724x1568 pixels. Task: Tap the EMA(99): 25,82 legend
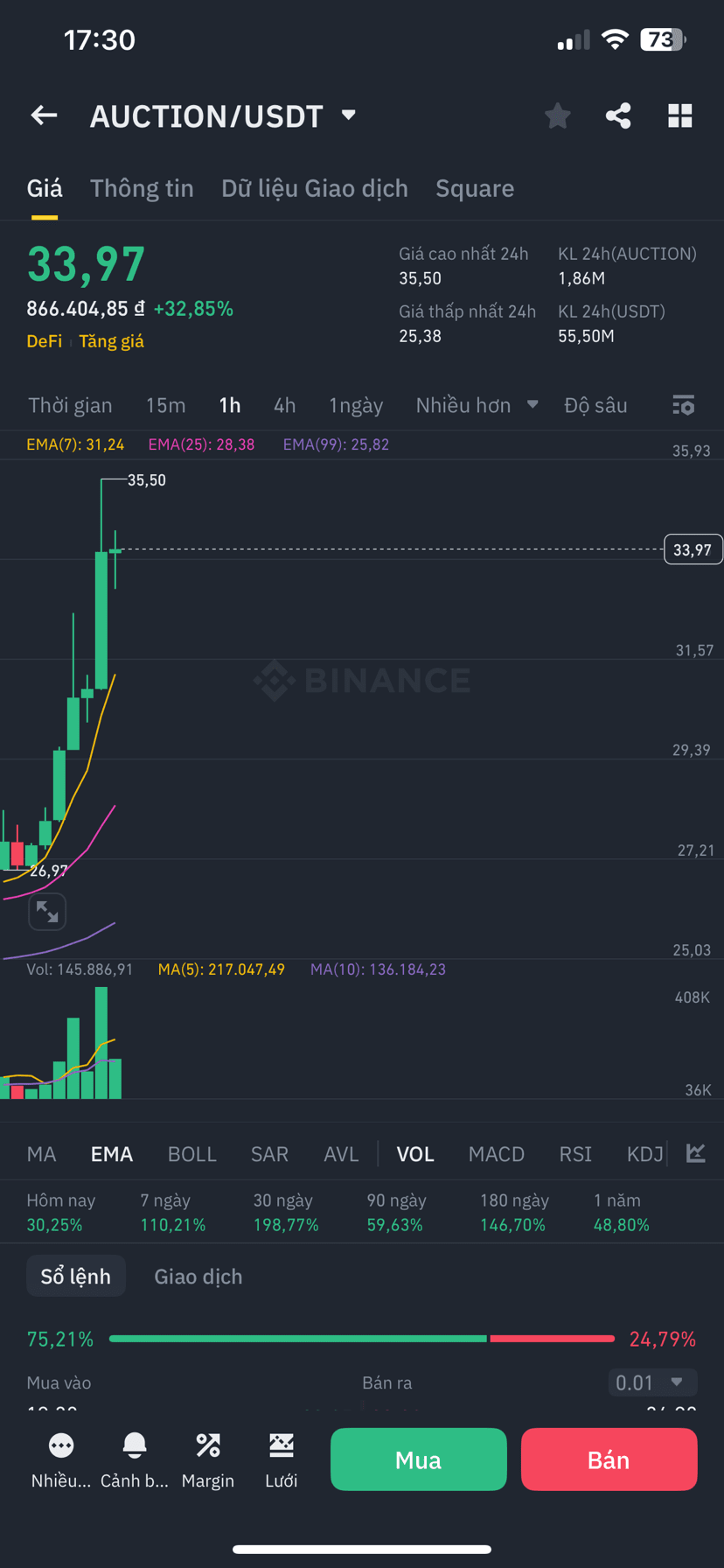336,444
